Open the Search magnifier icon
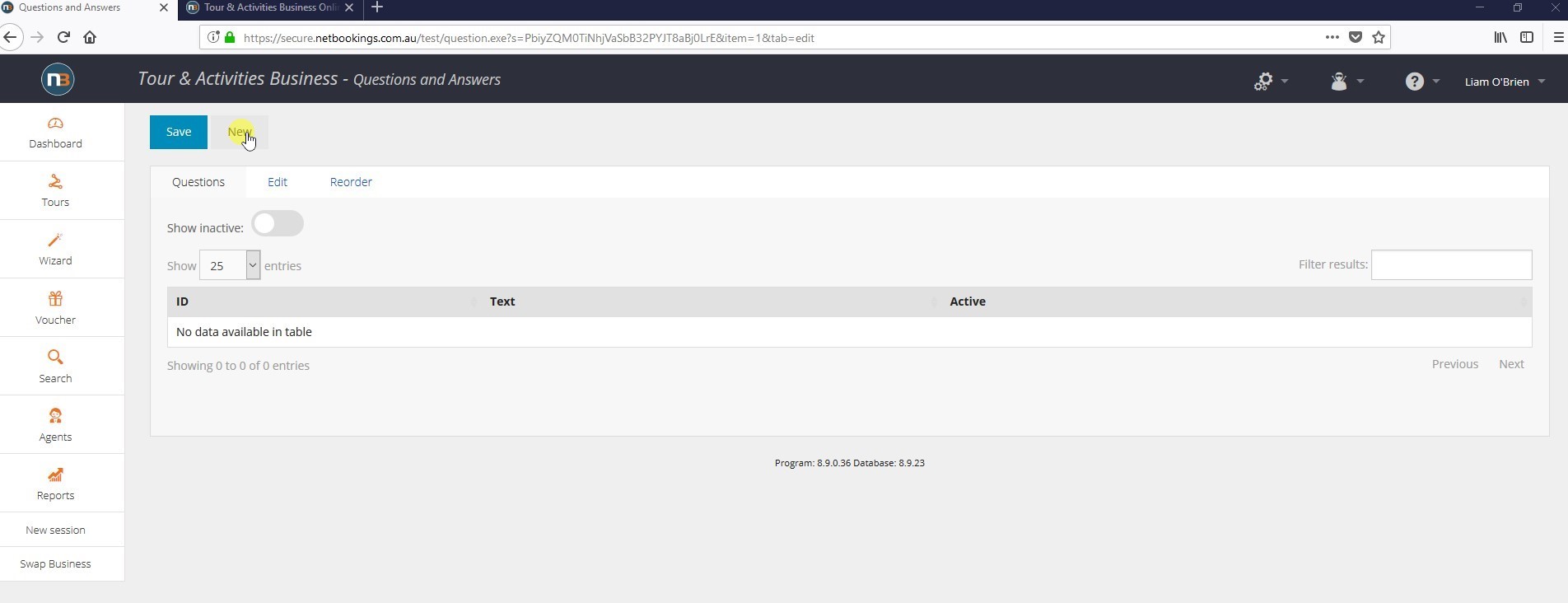Viewport: 1568px width, 603px height. click(x=55, y=358)
